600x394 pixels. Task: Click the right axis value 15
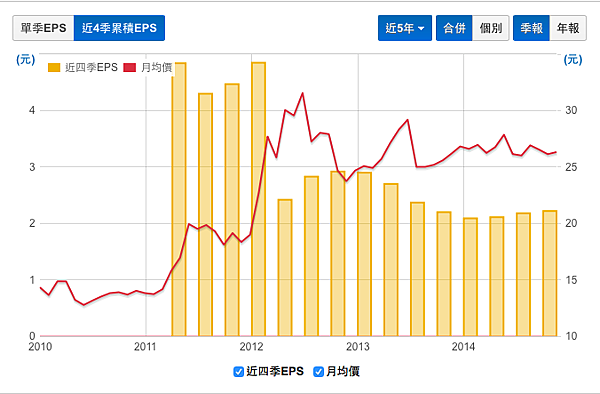click(x=571, y=280)
